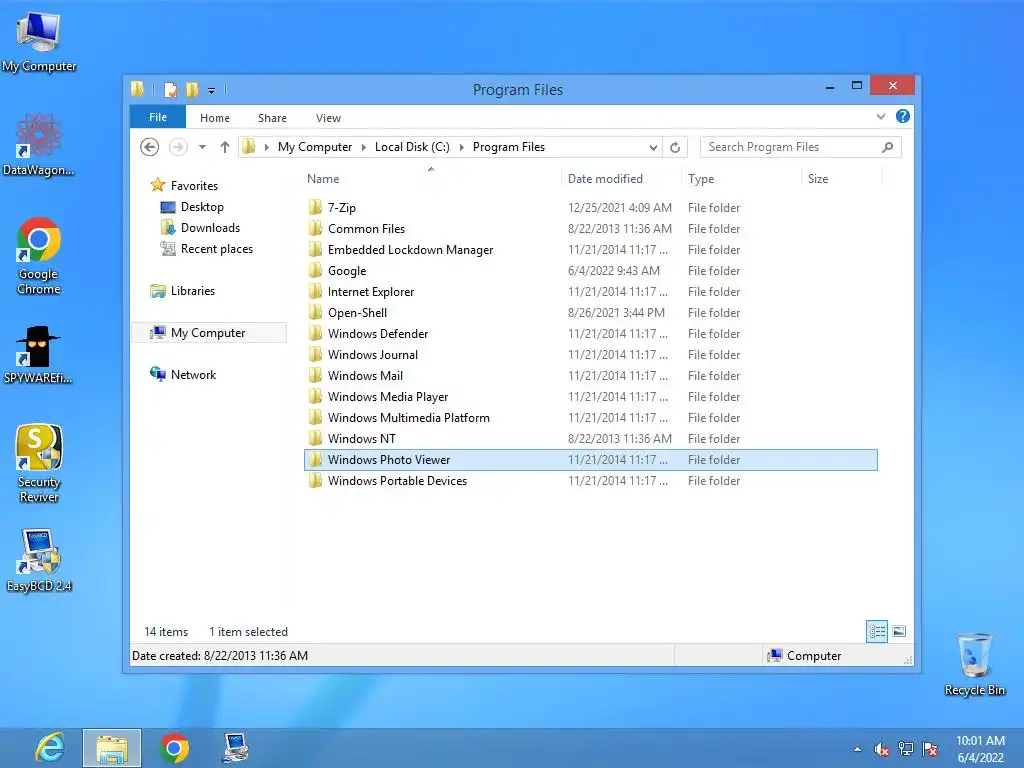Select the Windows Portable Devices folder

590,481
